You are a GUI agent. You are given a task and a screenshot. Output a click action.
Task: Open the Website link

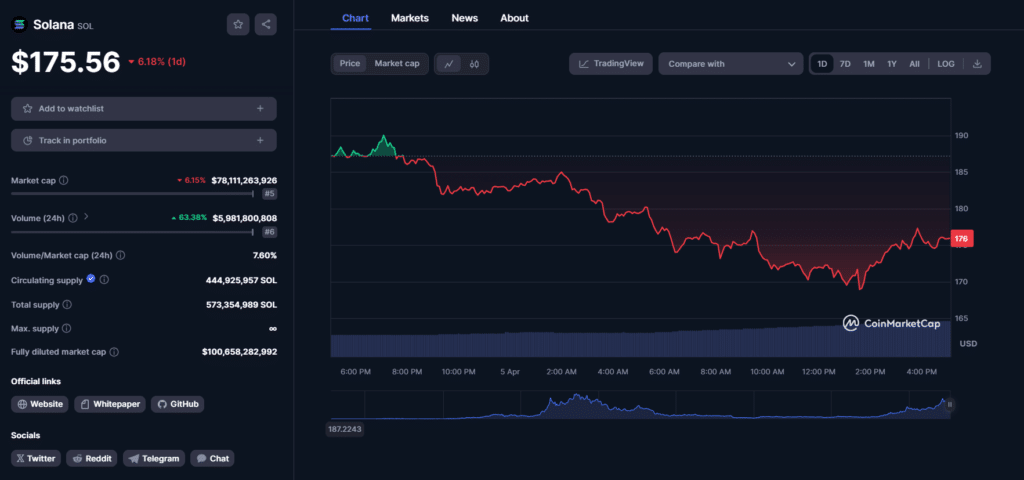coord(40,404)
